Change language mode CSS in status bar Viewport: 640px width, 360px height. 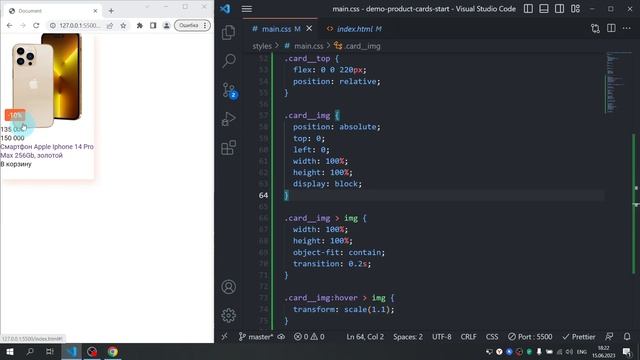492,337
